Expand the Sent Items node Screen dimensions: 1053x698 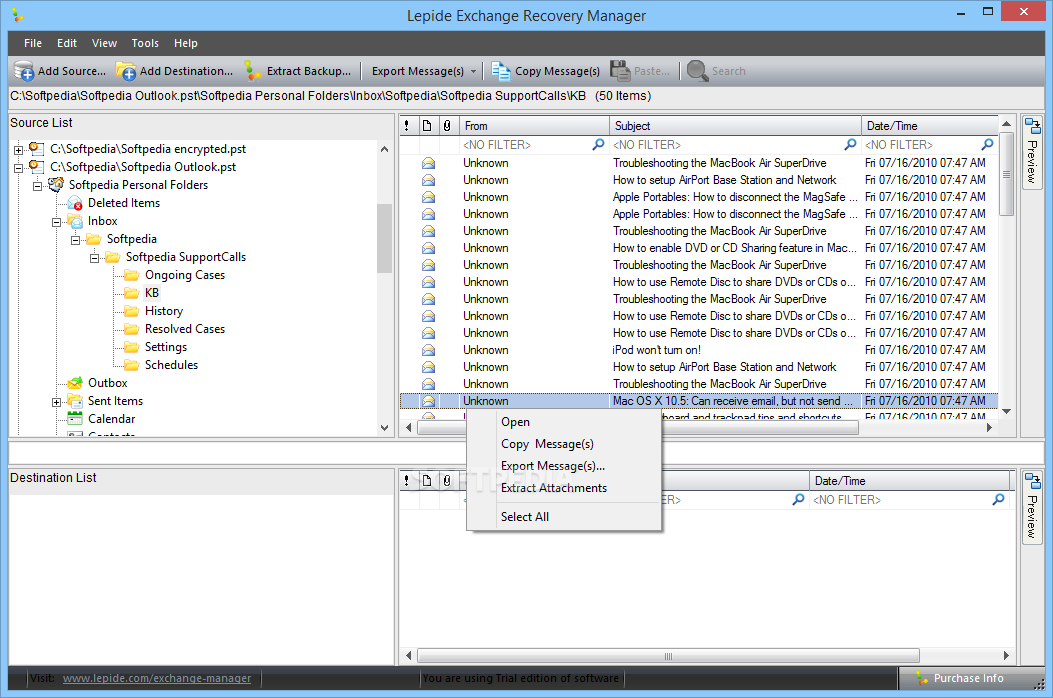[x=57, y=402]
